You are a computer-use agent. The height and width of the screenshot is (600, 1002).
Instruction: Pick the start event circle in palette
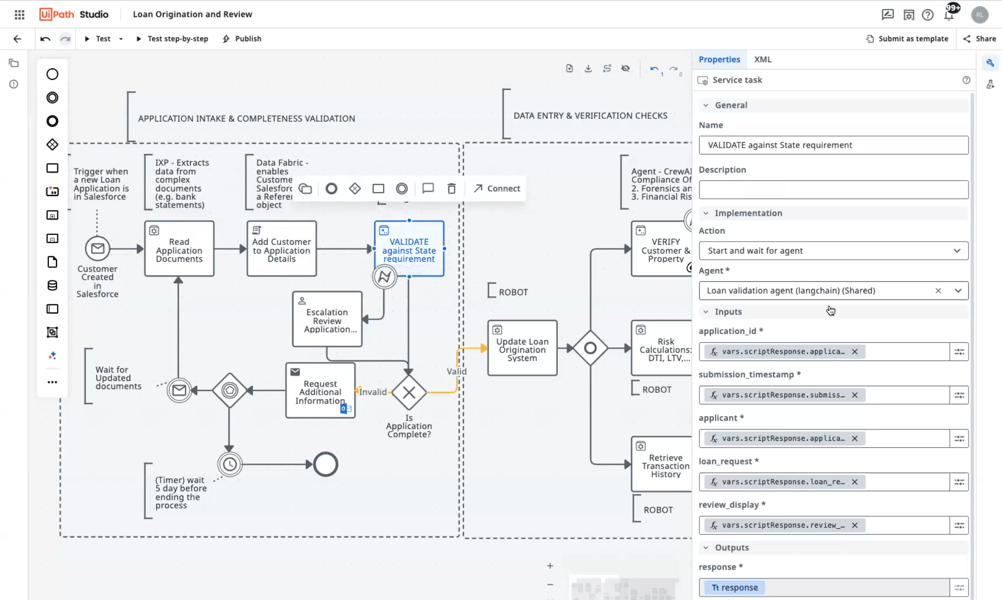[x=52, y=74]
